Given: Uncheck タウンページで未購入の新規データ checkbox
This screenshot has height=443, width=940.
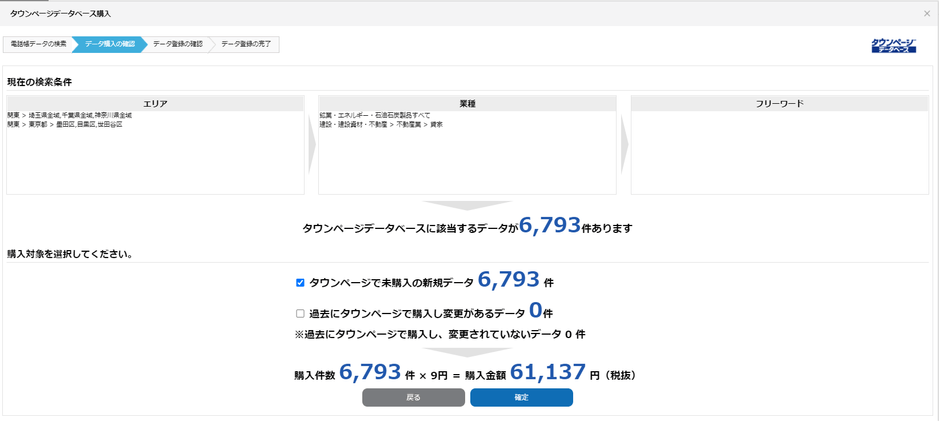Looking at the screenshot, I should 300,283.
